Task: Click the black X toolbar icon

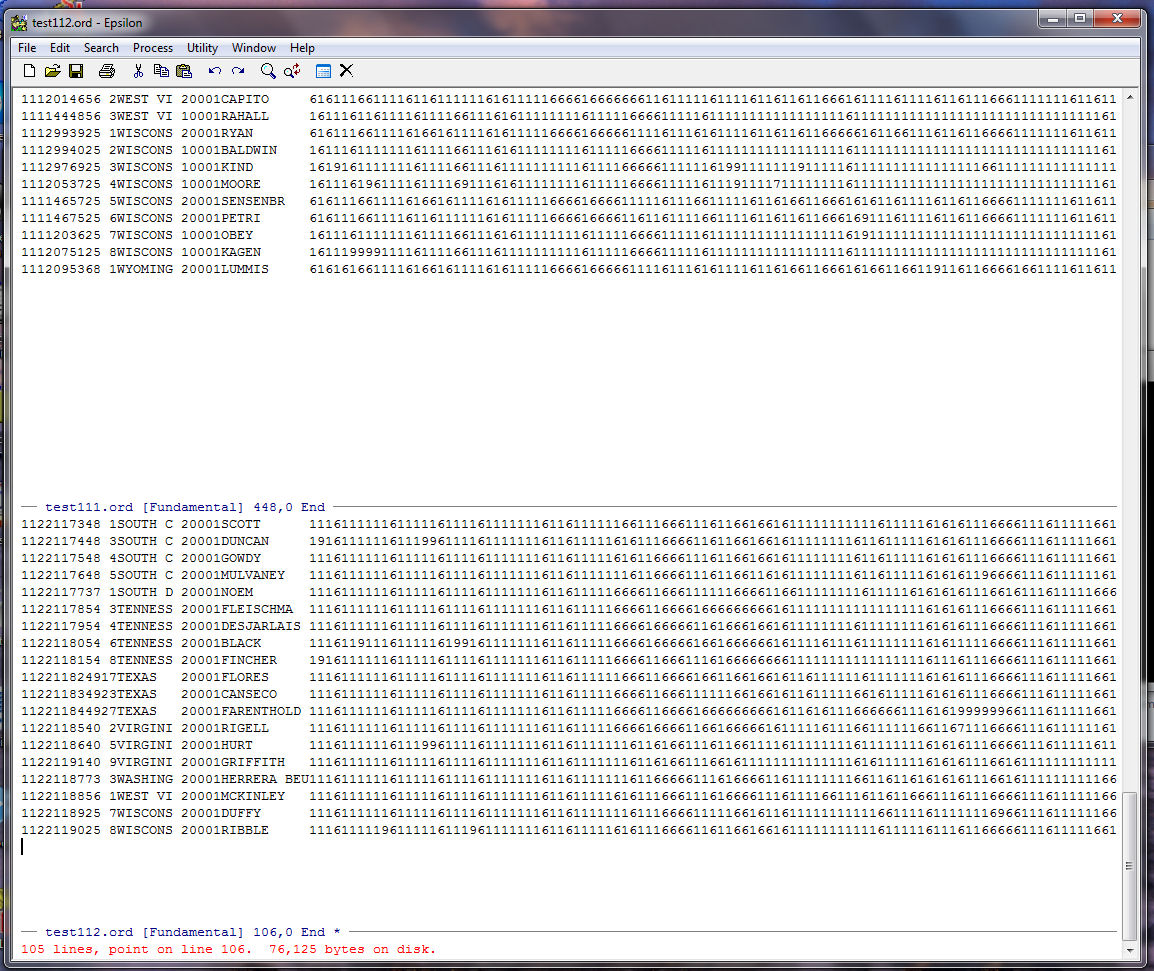Action: (346, 71)
